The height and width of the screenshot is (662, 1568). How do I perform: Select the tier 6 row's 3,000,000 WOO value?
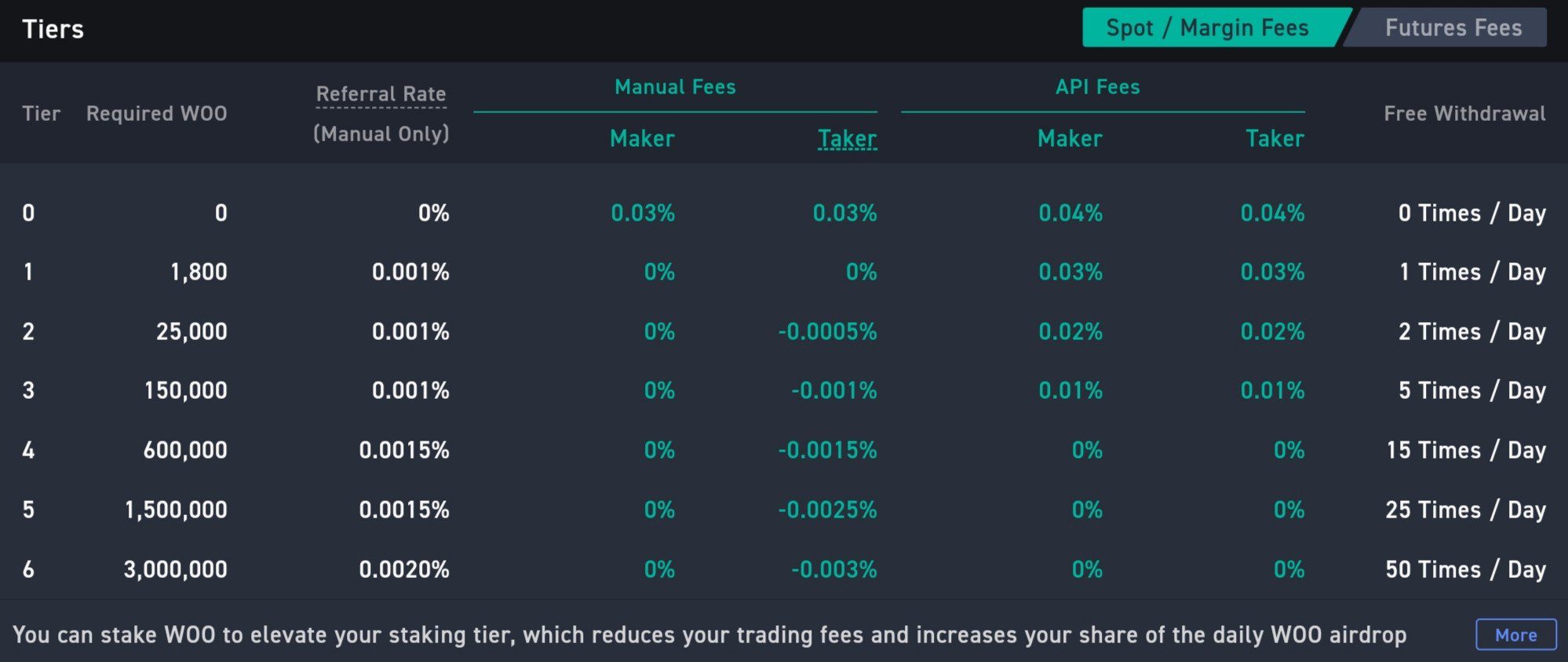(175, 569)
